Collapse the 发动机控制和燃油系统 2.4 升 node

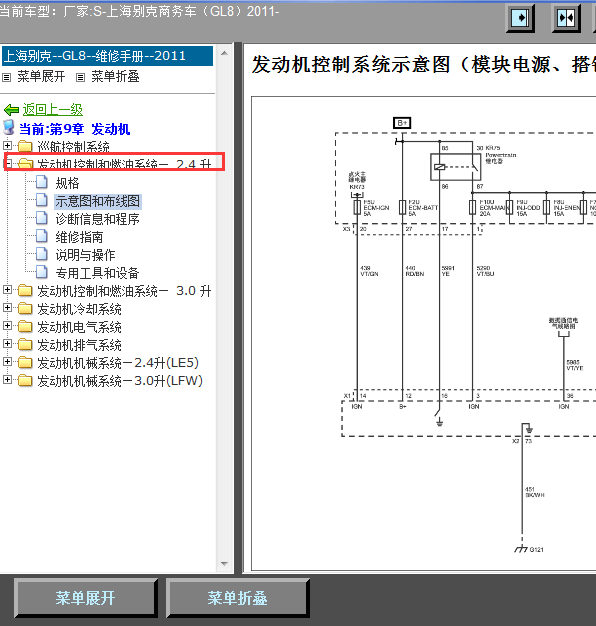pyautogui.click(x=7, y=163)
